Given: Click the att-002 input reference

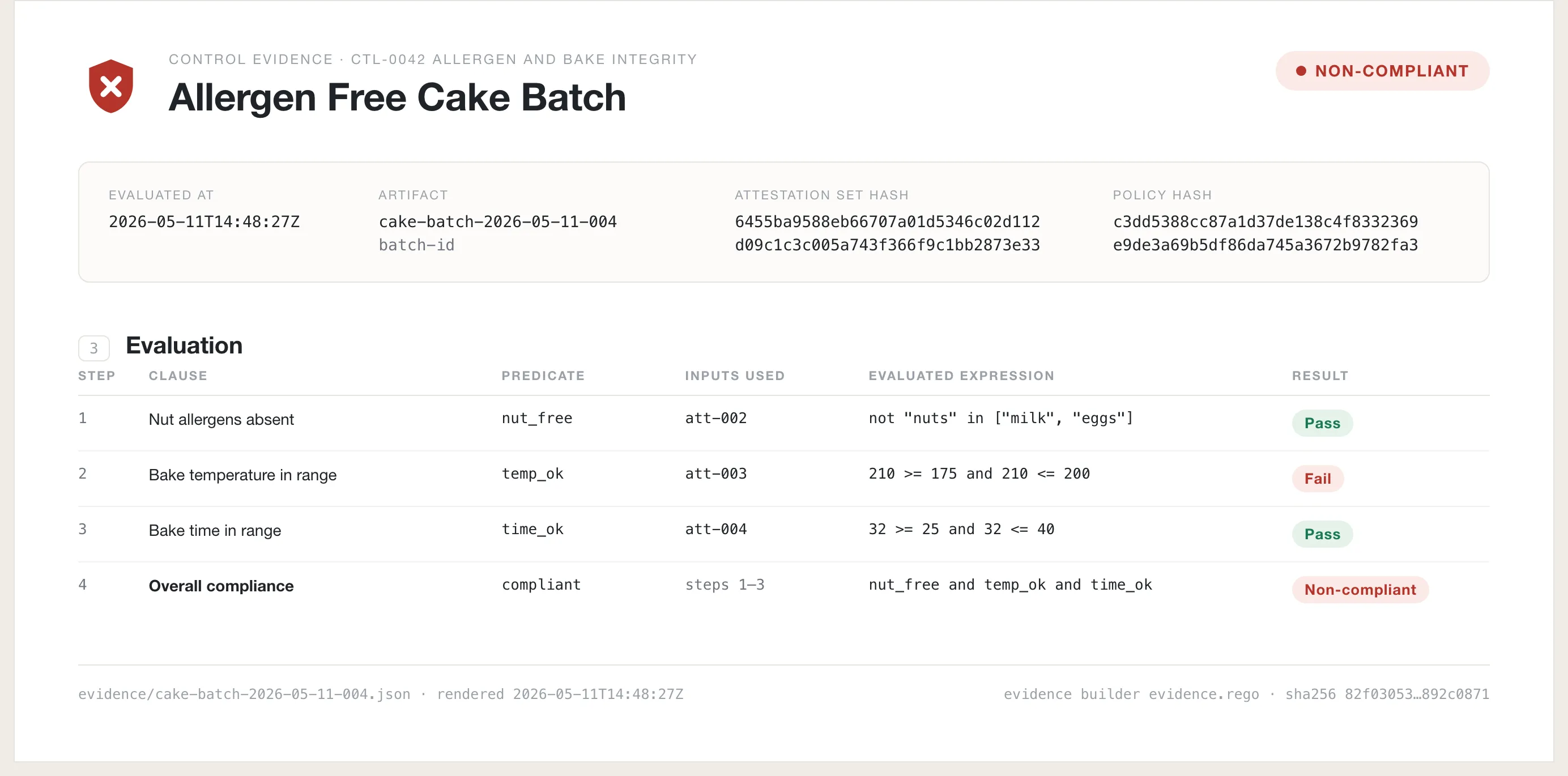Looking at the screenshot, I should tap(716, 418).
